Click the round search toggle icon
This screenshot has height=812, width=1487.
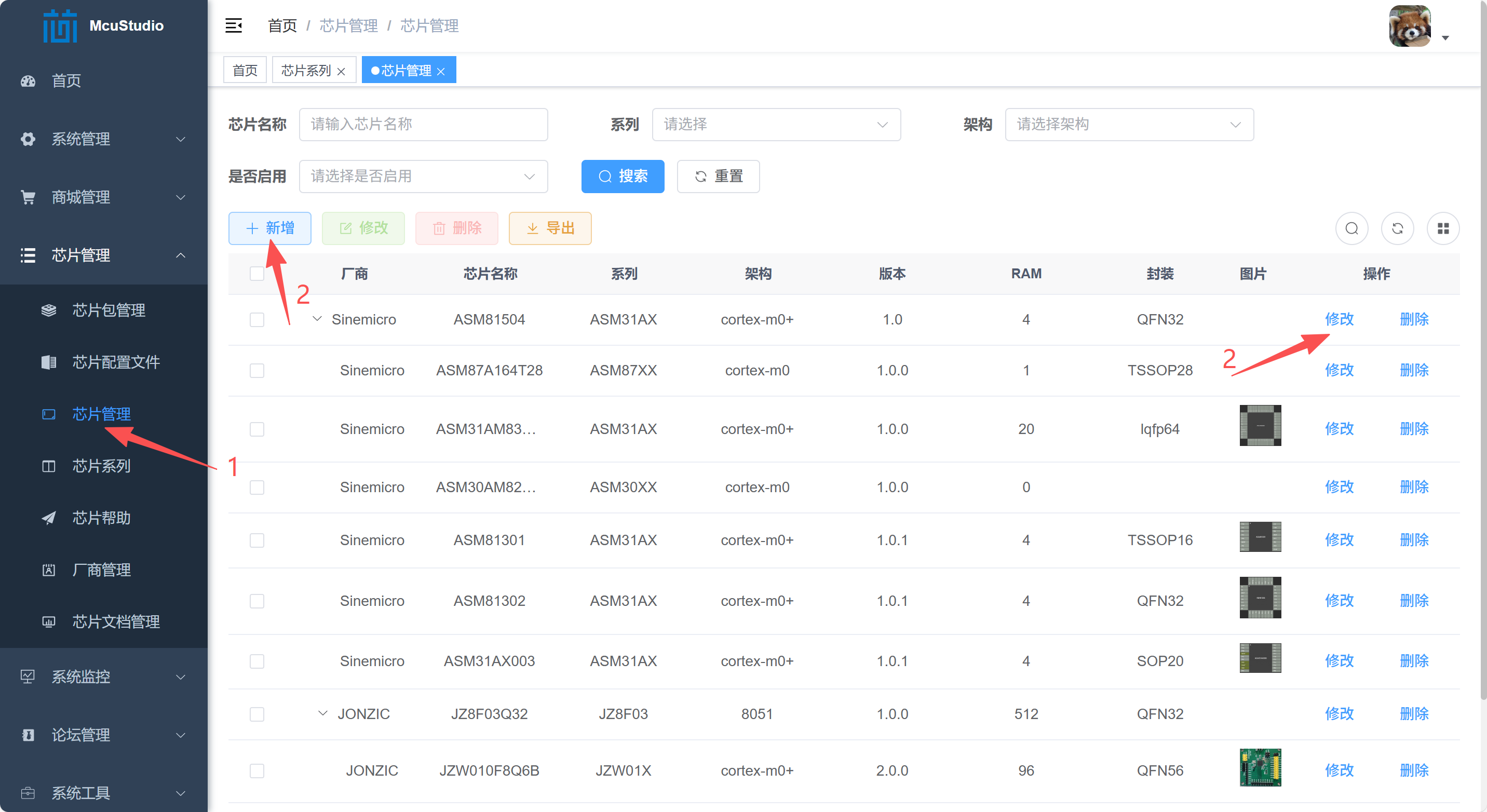(x=1351, y=228)
